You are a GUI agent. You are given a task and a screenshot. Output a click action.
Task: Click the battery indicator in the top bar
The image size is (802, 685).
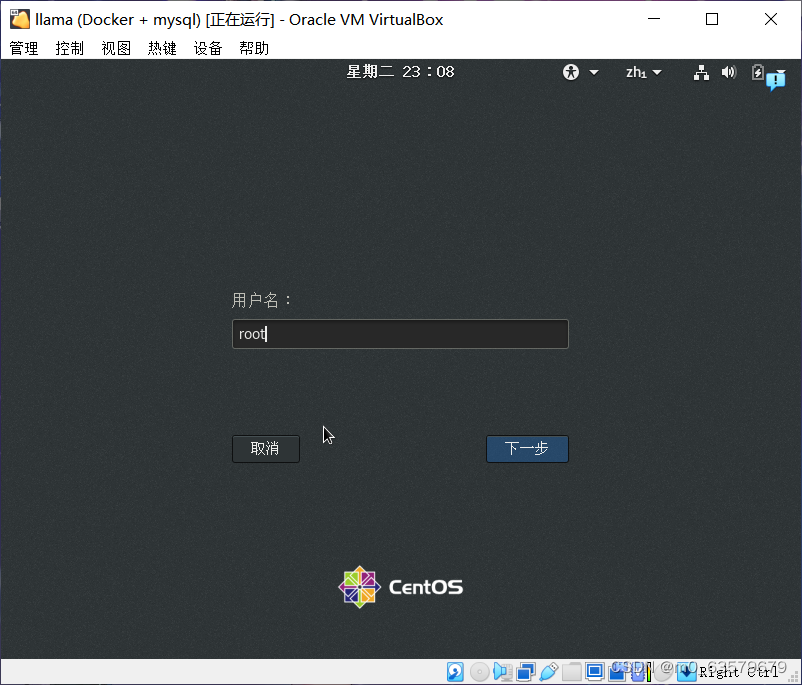[x=756, y=72]
